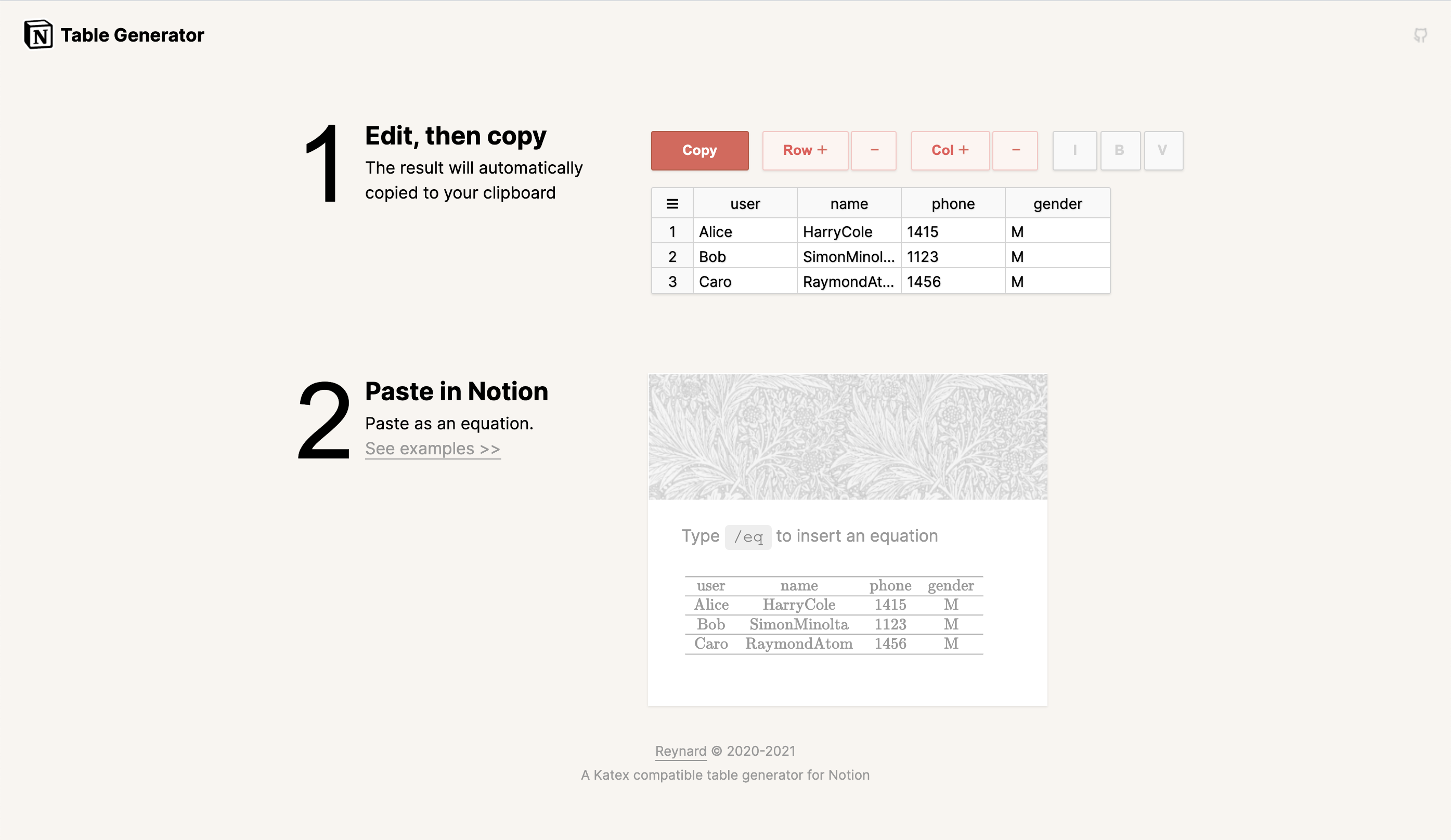
Task: Edit Caro's gender cell
Action: [1057, 281]
